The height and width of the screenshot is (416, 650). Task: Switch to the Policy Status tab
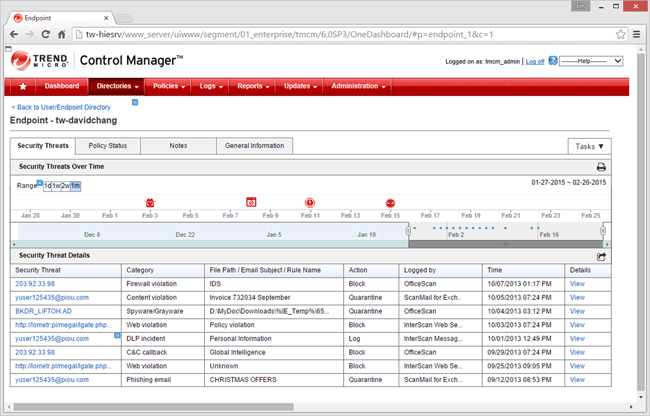coord(109,146)
